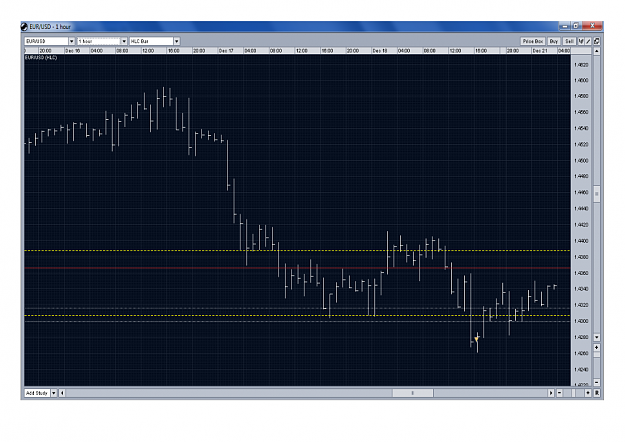Viewport: 625px width, 442px height.
Task: Click the detach chart window icon
Action: (x=597, y=41)
